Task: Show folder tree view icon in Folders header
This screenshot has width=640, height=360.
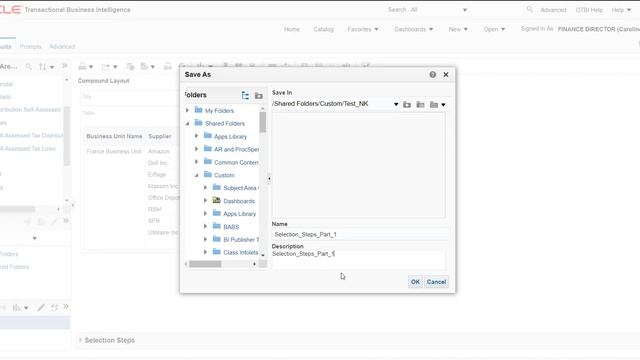Action: pyautogui.click(x=245, y=96)
